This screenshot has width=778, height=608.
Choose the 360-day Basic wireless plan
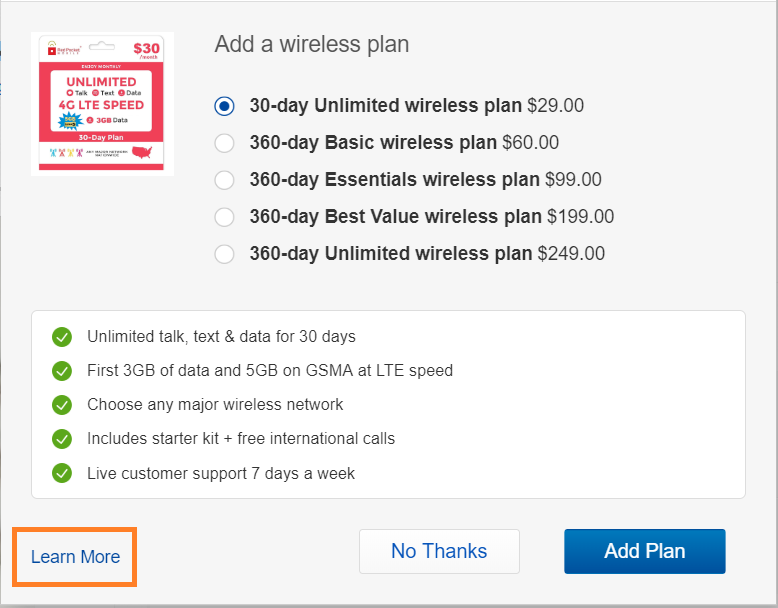coord(224,143)
